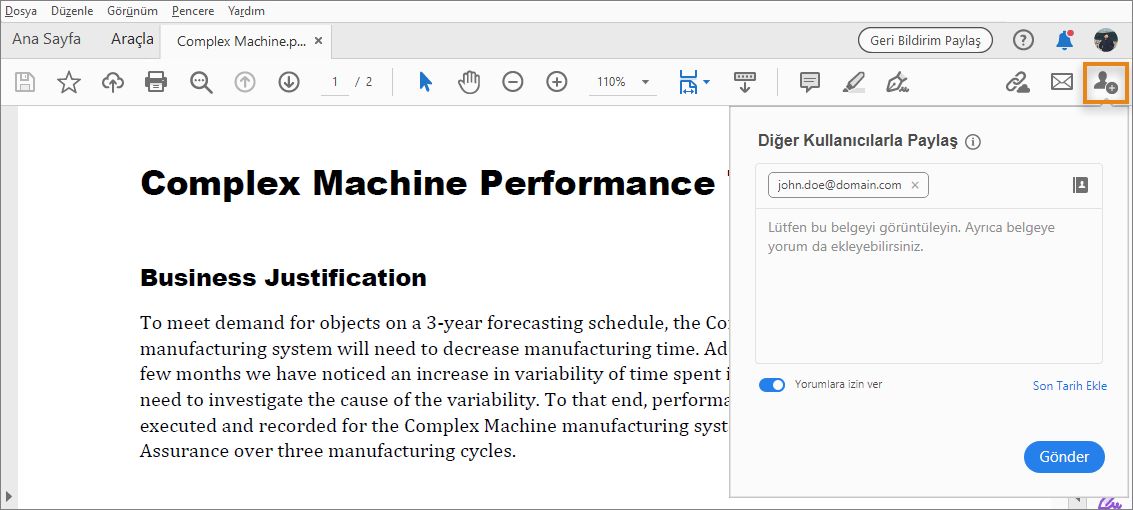Add a sticky note comment

point(810,82)
